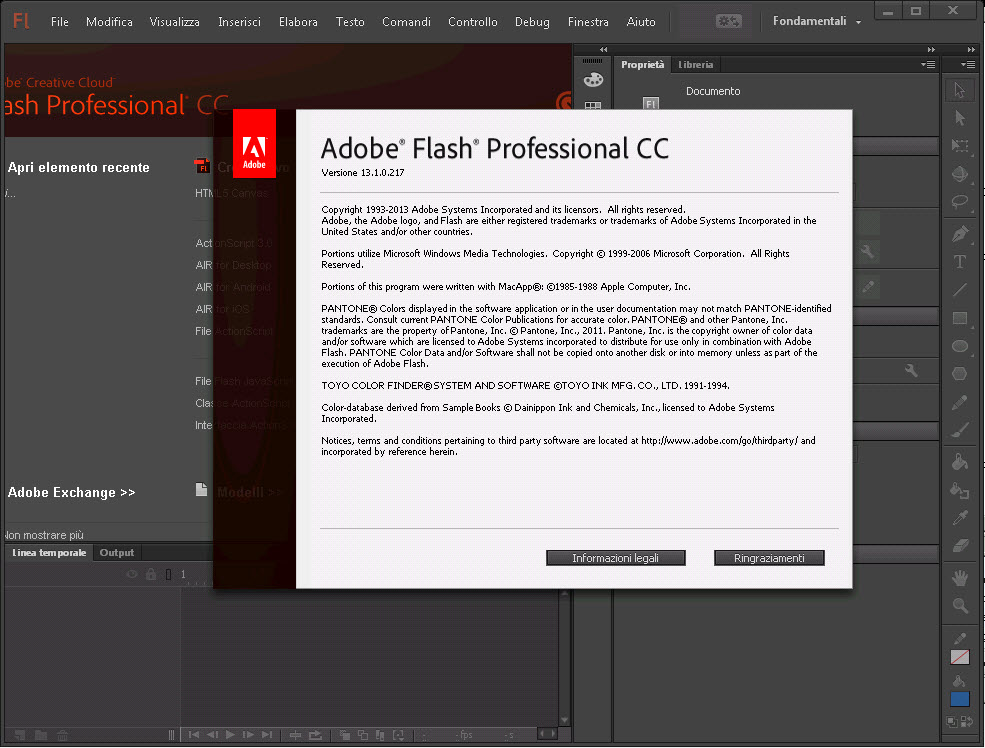Open the tools panel options menu
Viewport: 985px width, 748px height.
(968, 64)
